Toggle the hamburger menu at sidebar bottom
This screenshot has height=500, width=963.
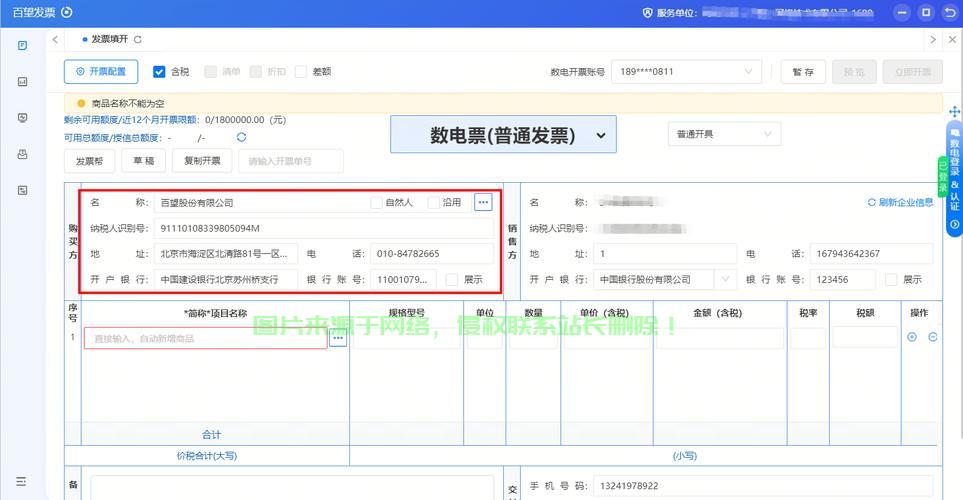(x=21, y=482)
